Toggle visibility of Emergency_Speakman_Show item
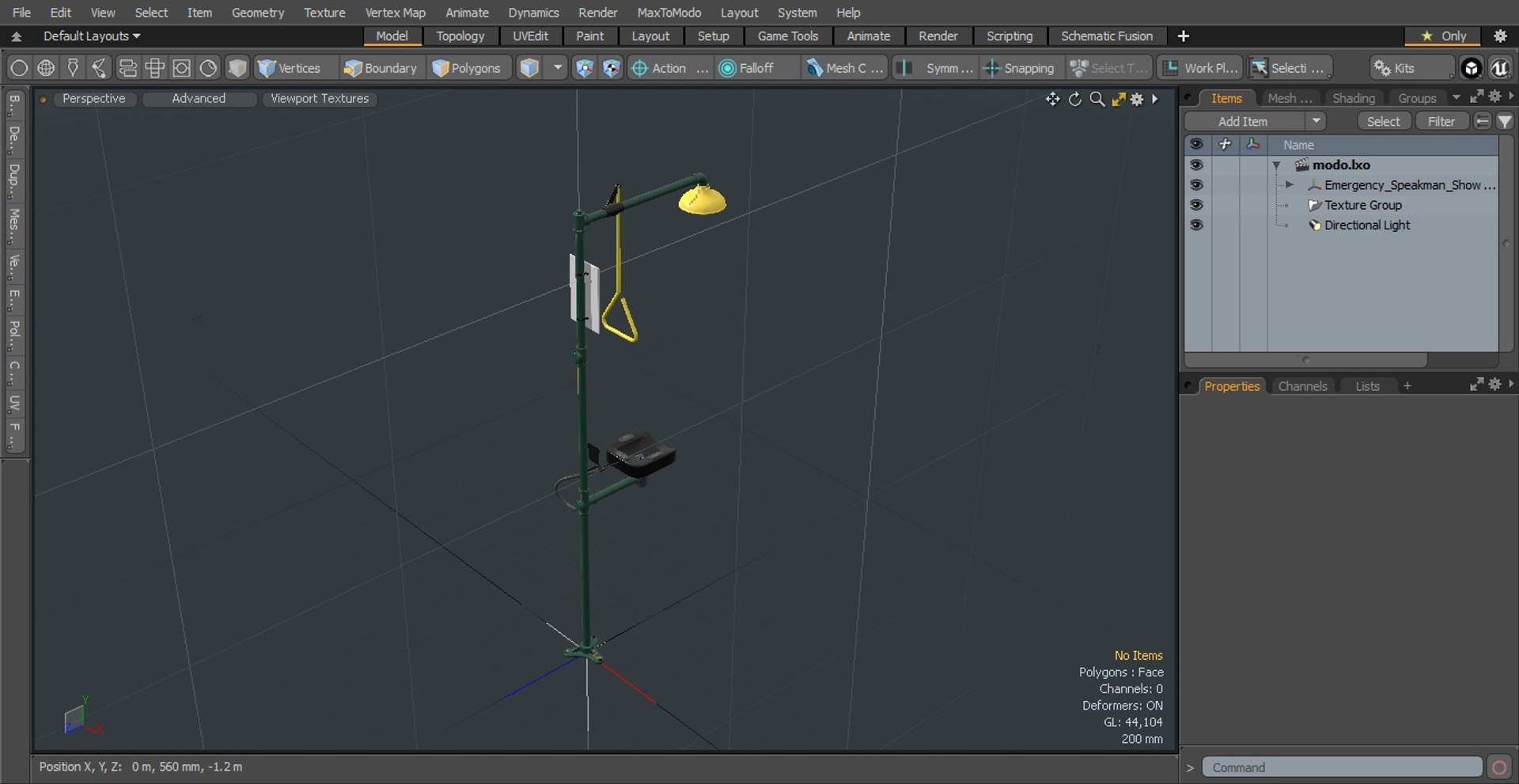The image size is (1519, 784). (x=1196, y=184)
